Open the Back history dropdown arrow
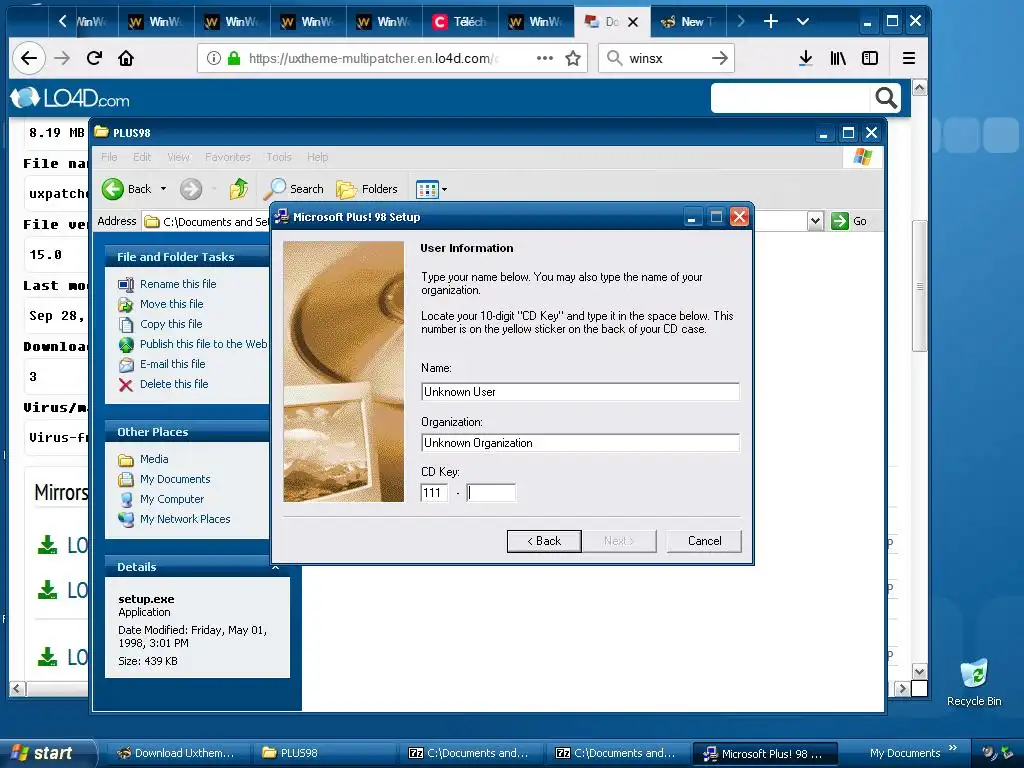 (163, 189)
